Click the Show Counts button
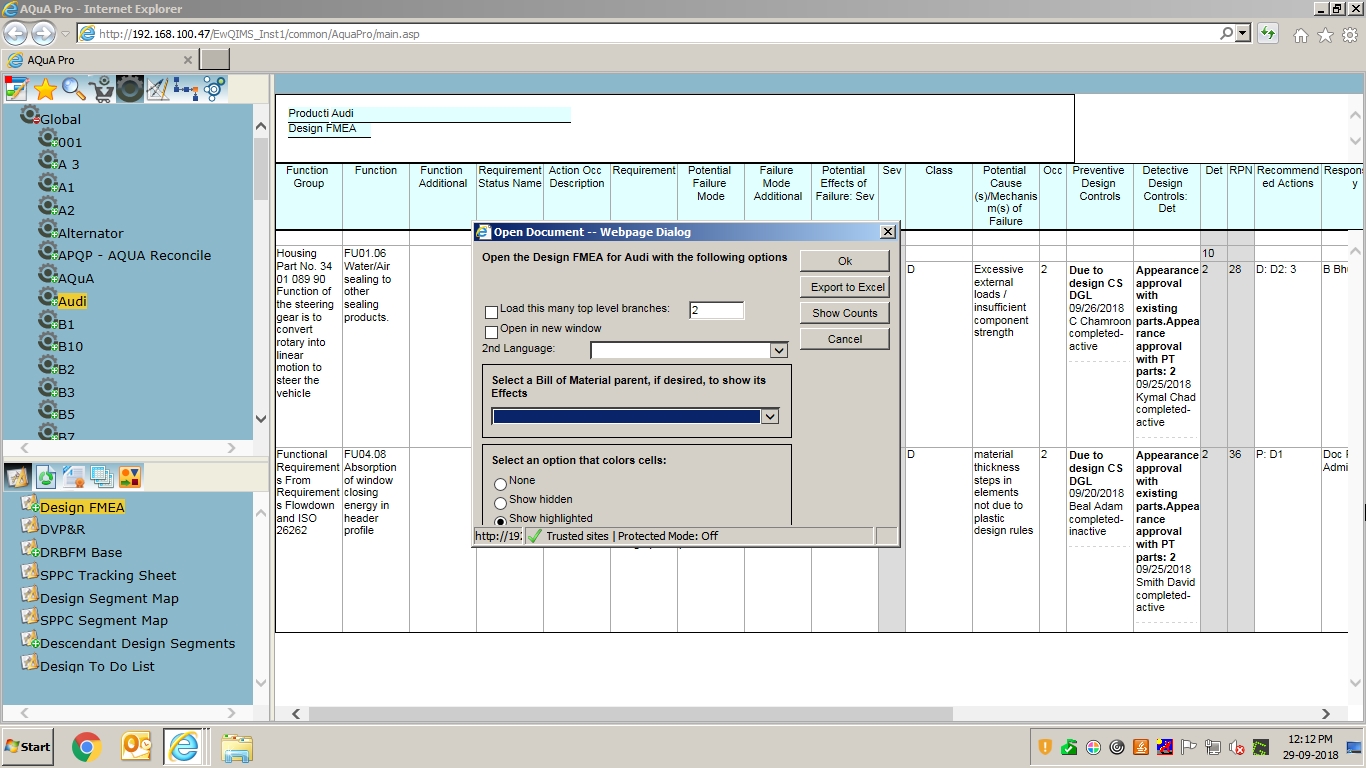 coord(845,313)
